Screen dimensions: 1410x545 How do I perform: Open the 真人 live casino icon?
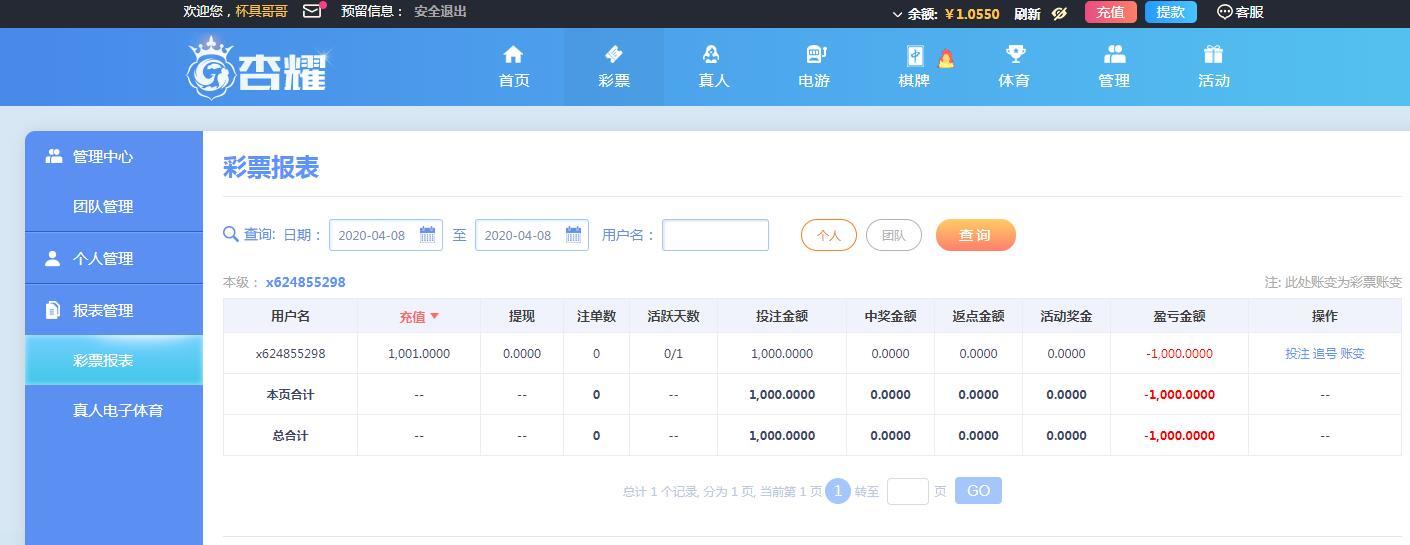[x=711, y=55]
